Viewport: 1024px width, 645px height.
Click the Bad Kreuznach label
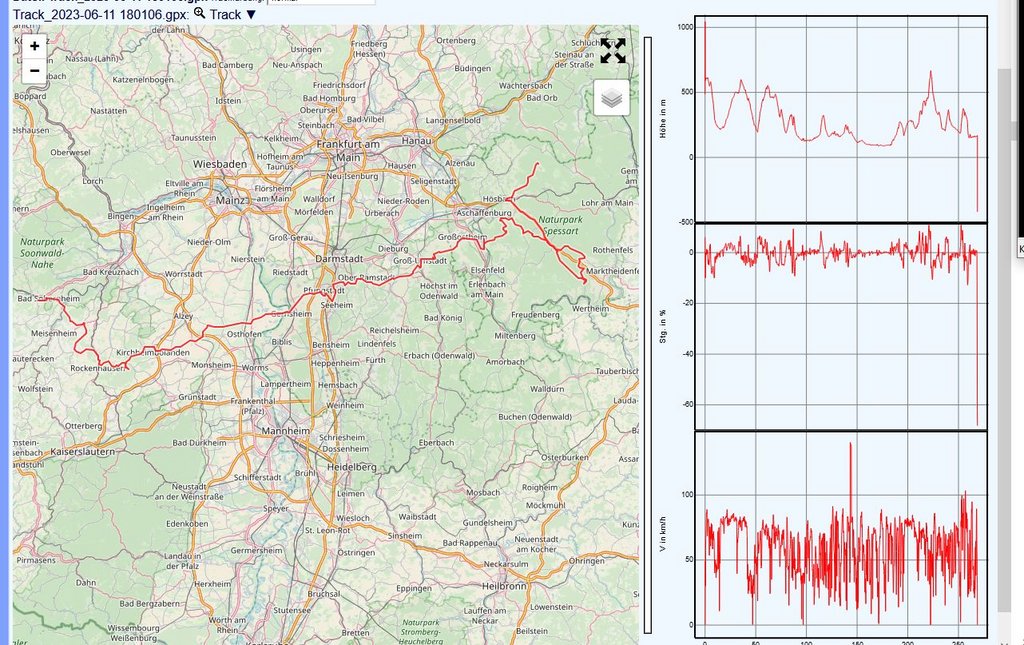coord(111,272)
